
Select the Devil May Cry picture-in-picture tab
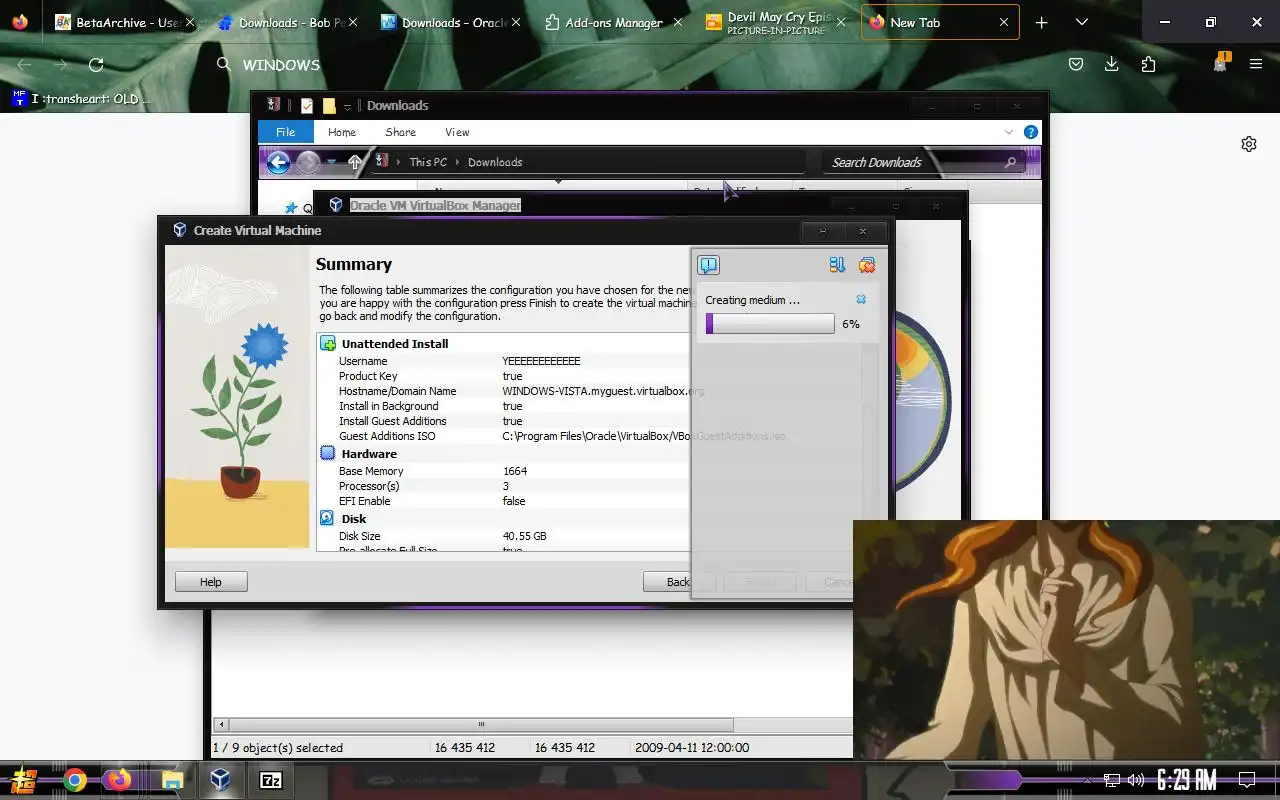[776, 22]
